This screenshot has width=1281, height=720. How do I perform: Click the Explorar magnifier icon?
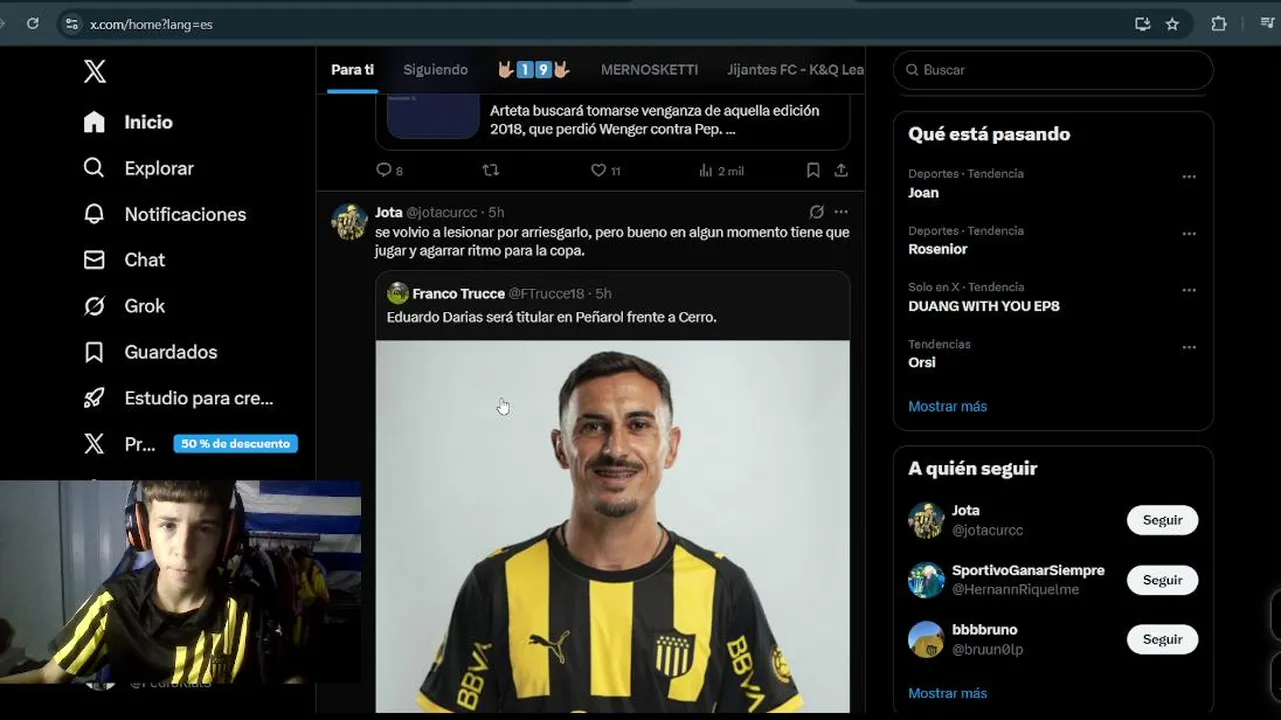[94, 168]
